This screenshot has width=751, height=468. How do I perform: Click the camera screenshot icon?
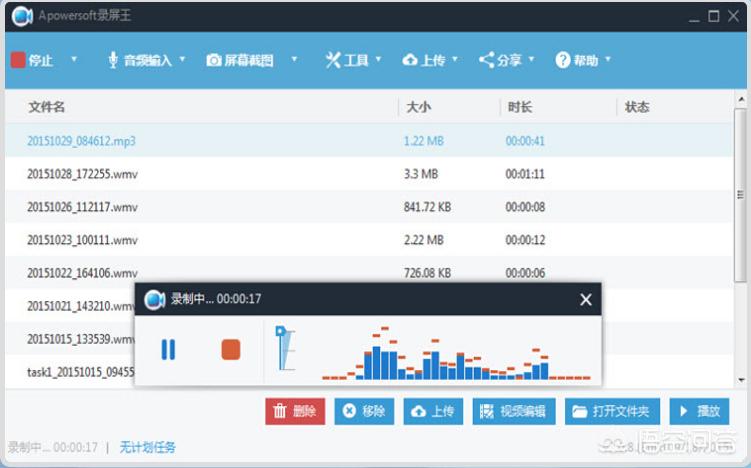pyautogui.click(x=214, y=60)
